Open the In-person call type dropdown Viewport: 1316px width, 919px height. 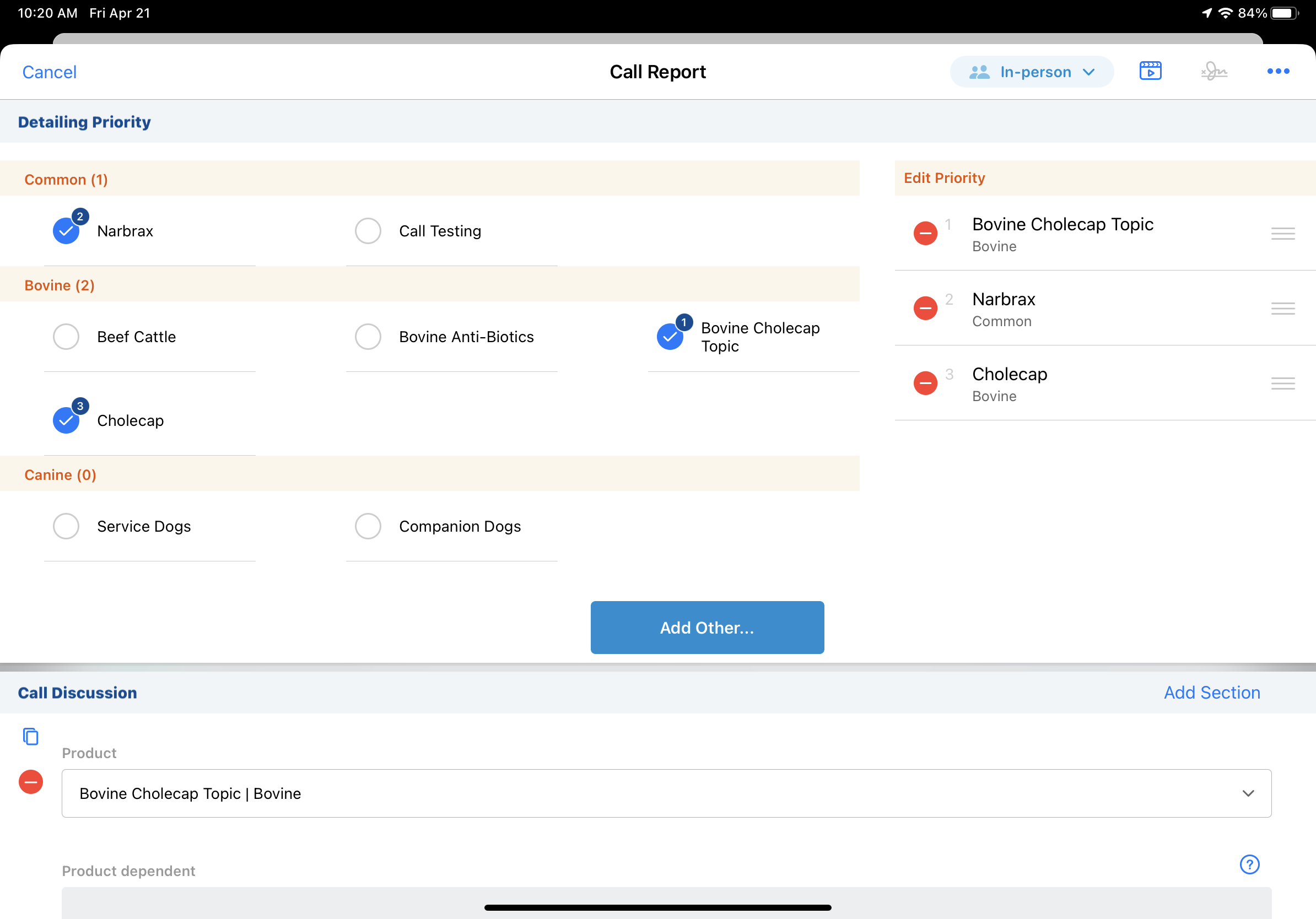tap(1031, 72)
